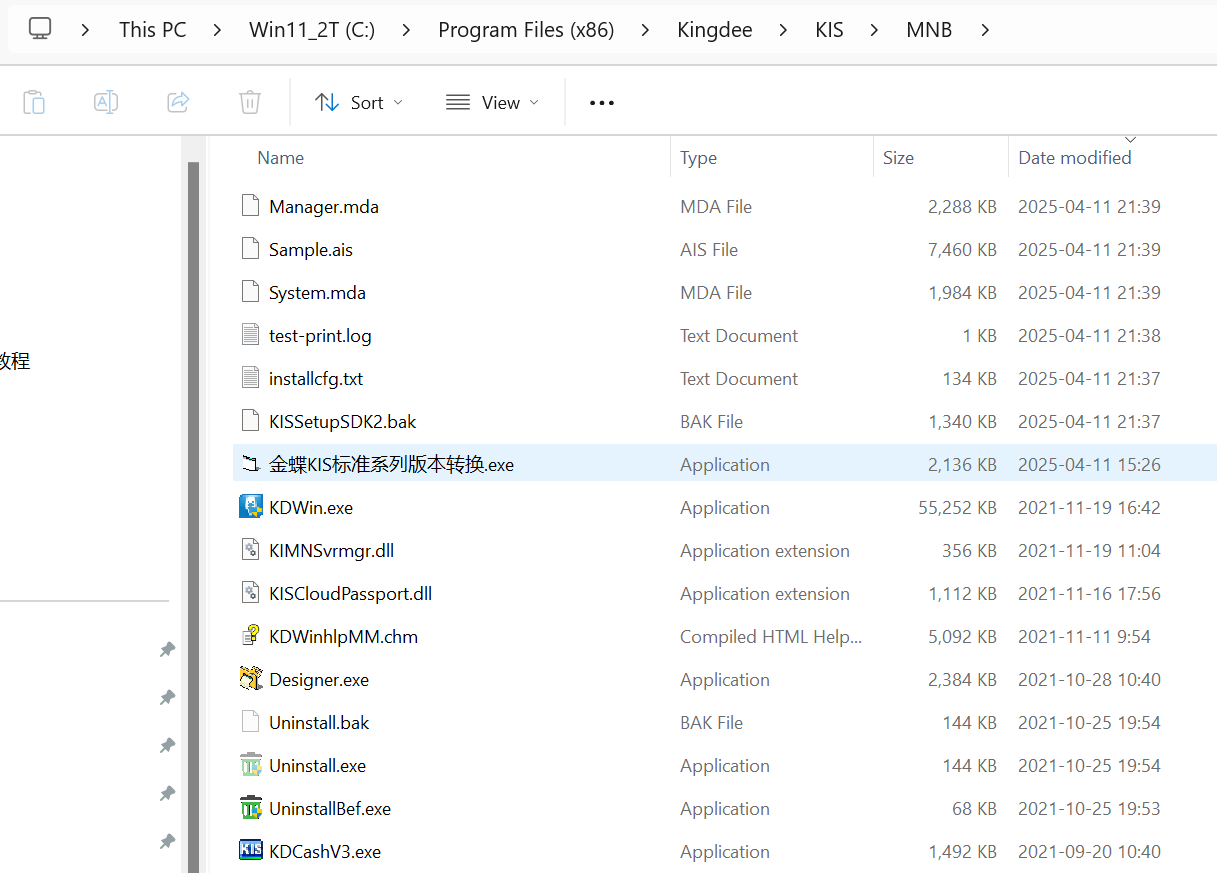Viewport: 1217px width, 873px height.
Task: Click the System.mda file icon
Action: coord(251,292)
